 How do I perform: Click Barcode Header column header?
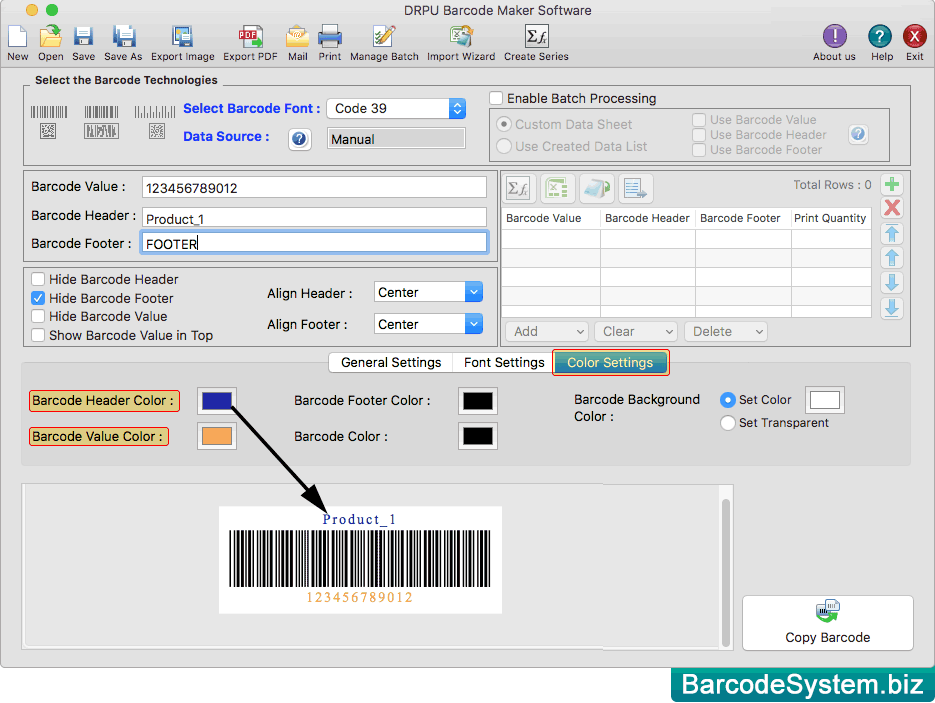pos(648,218)
